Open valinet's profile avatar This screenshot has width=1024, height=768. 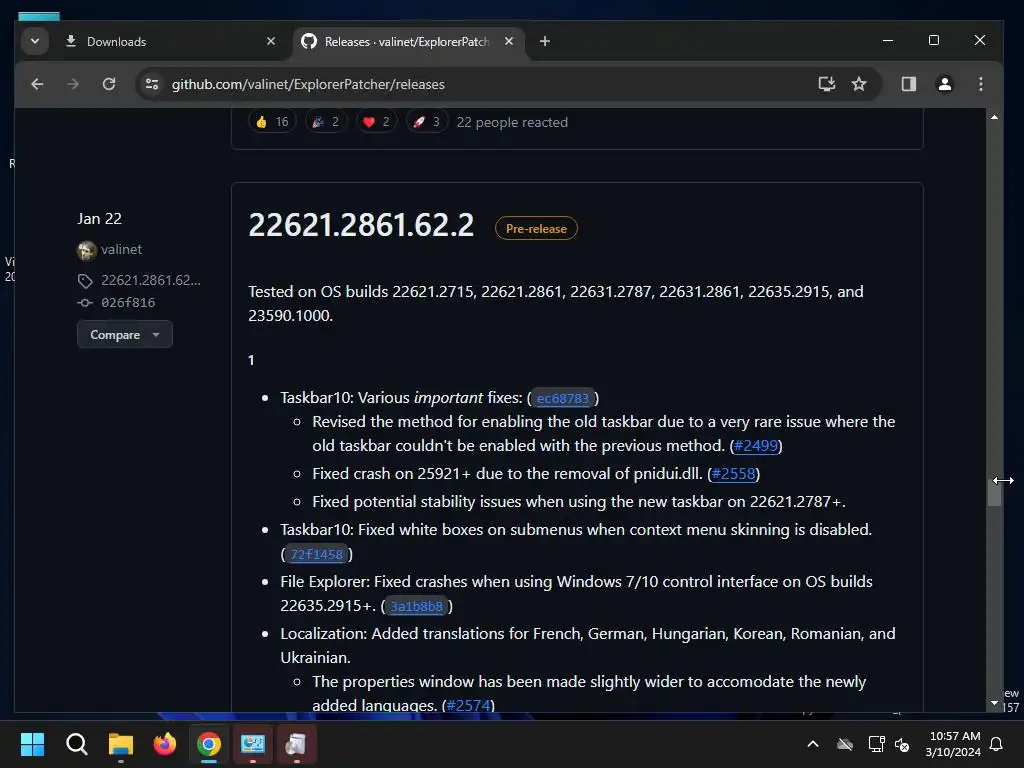[86, 249]
